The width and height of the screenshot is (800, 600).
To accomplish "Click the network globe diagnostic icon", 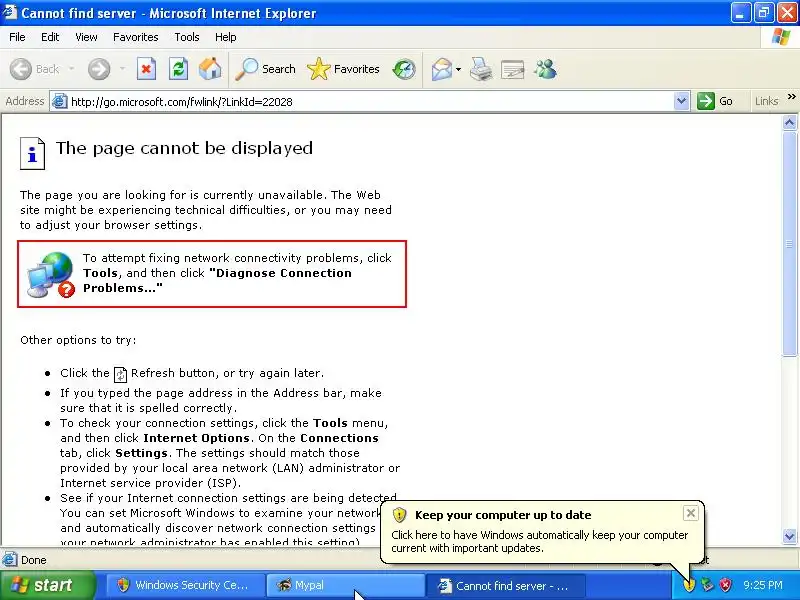I will 51,274.
